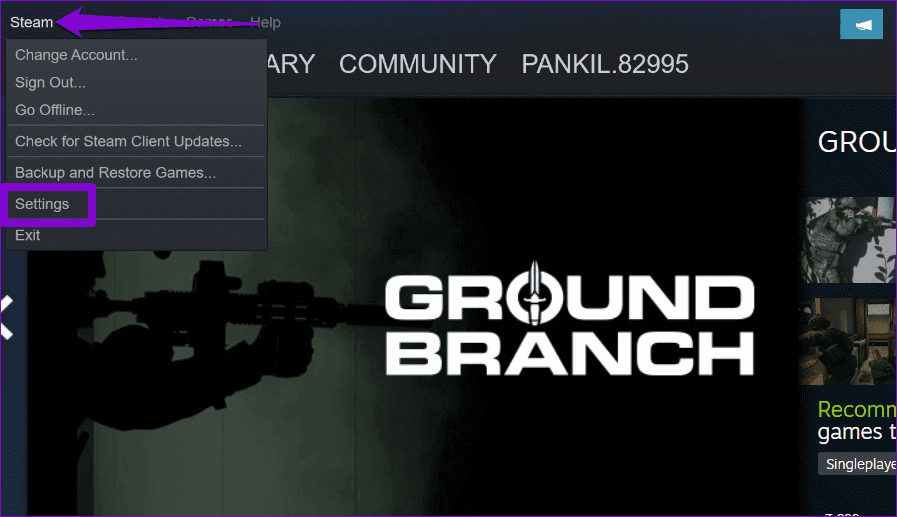Select Go Offline menu entry
The image size is (897, 517).
[x=136, y=110]
